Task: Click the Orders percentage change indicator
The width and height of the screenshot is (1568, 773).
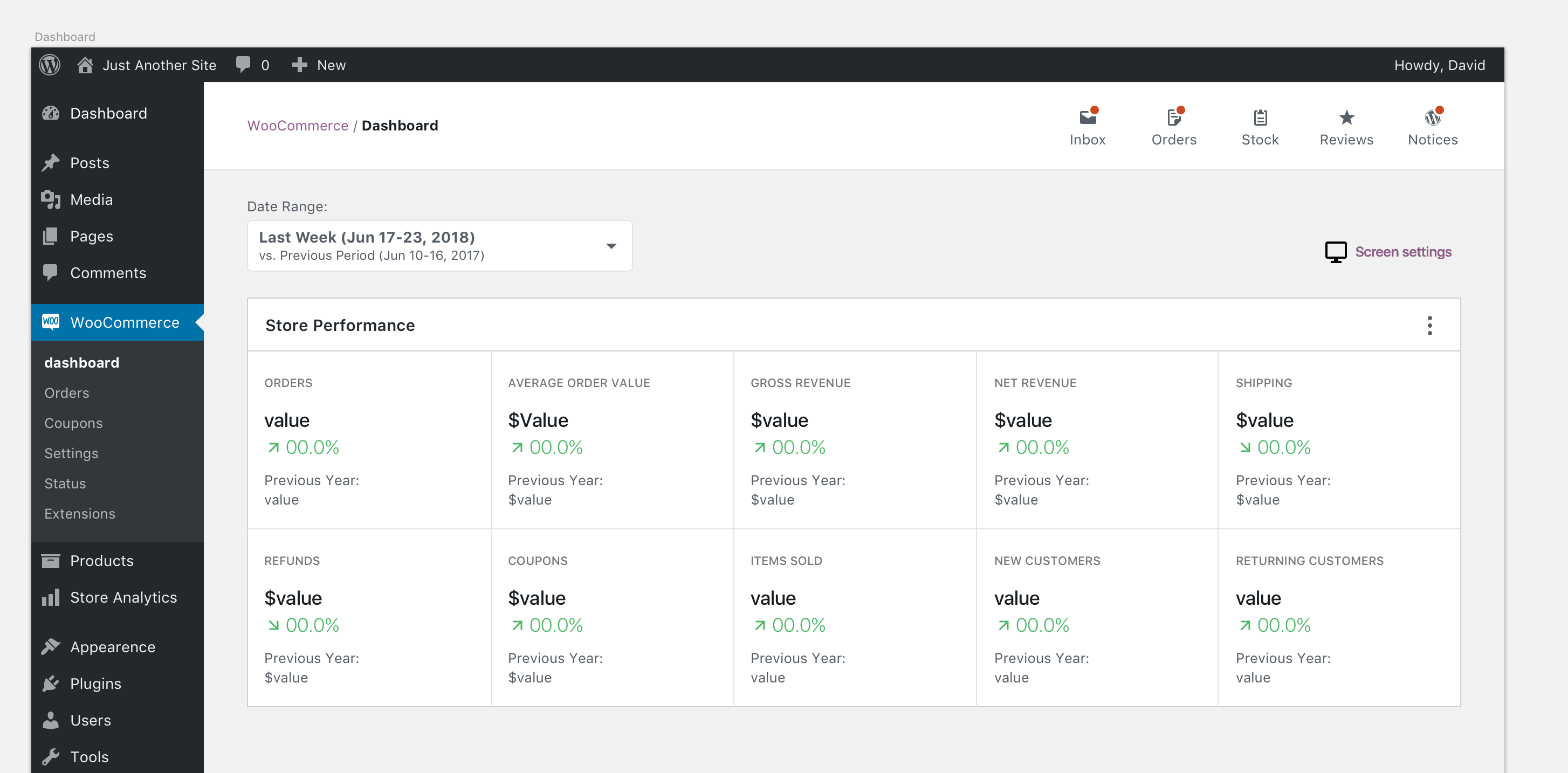Action: click(x=301, y=447)
